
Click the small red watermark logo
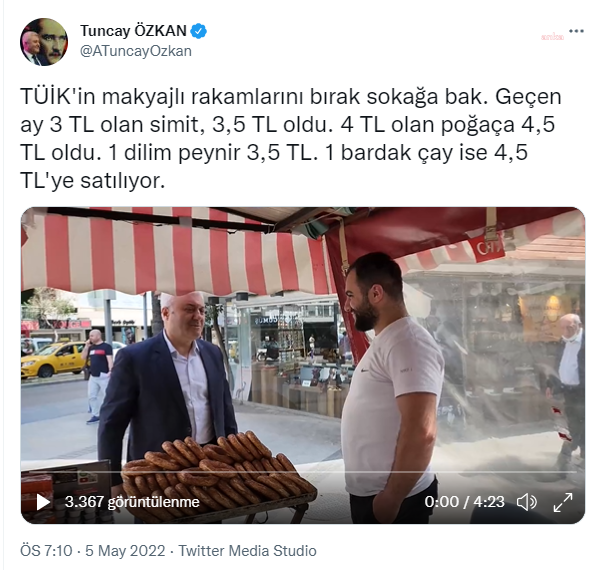[552, 37]
